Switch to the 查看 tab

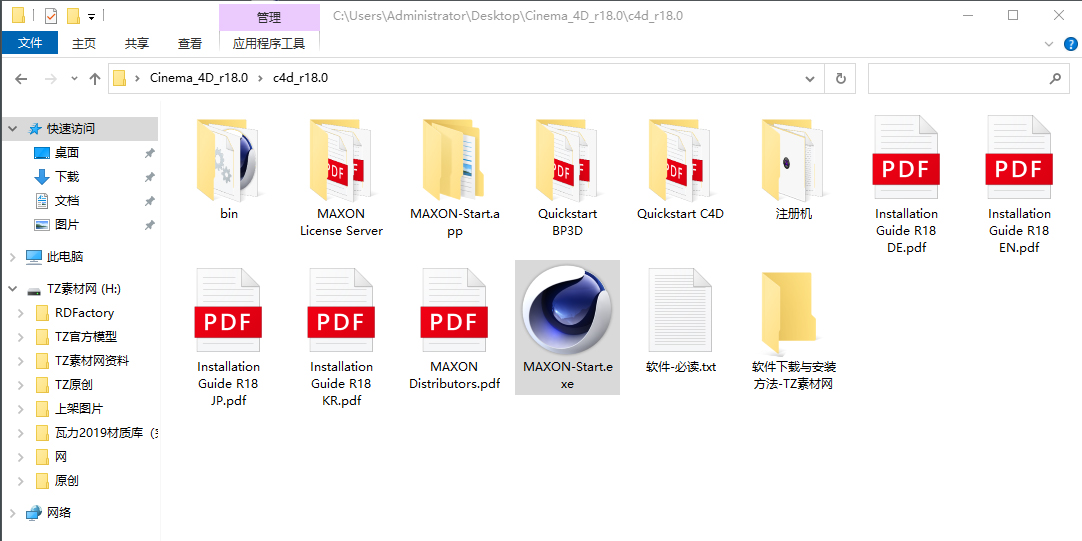point(190,43)
